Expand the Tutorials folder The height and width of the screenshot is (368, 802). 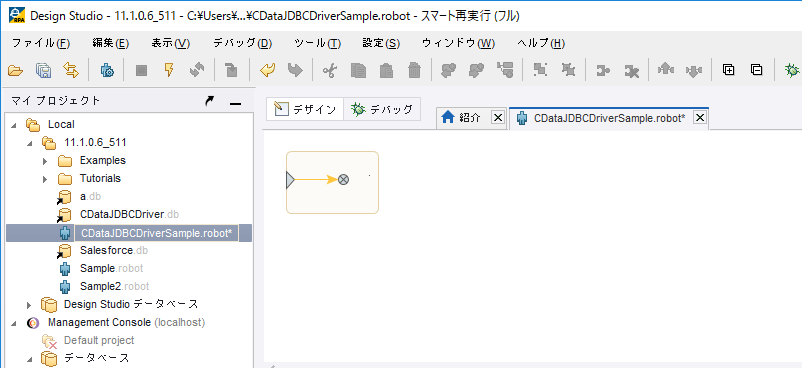point(45,179)
